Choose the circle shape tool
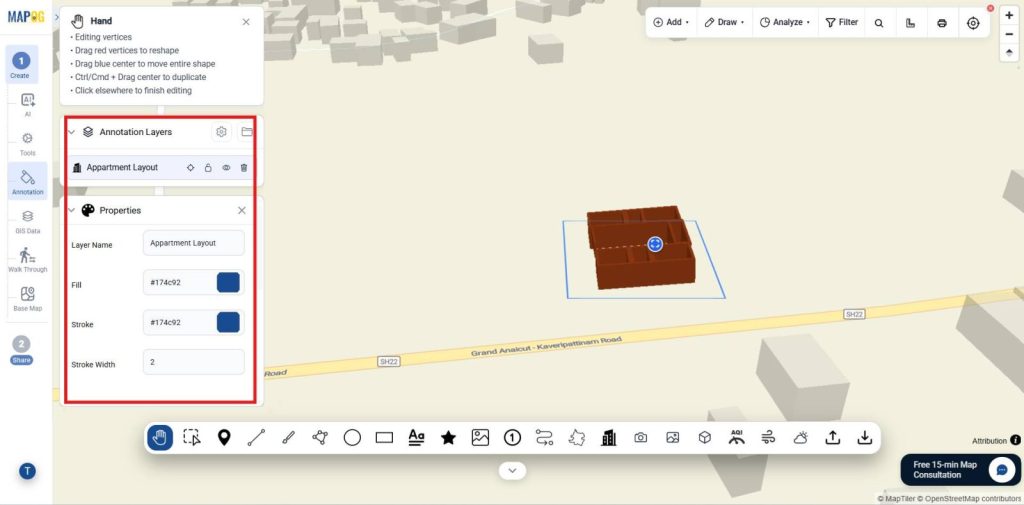 (x=352, y=438)
